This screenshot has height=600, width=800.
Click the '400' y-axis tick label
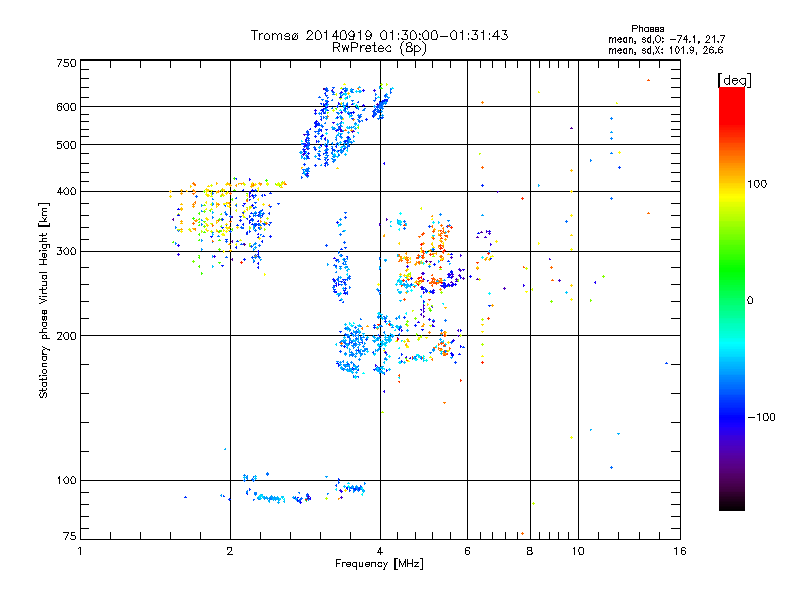[x=66, y=192]
